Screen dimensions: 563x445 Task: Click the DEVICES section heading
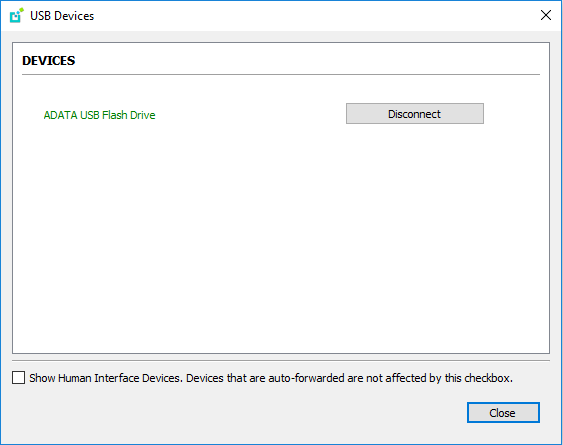pos(48,61)
